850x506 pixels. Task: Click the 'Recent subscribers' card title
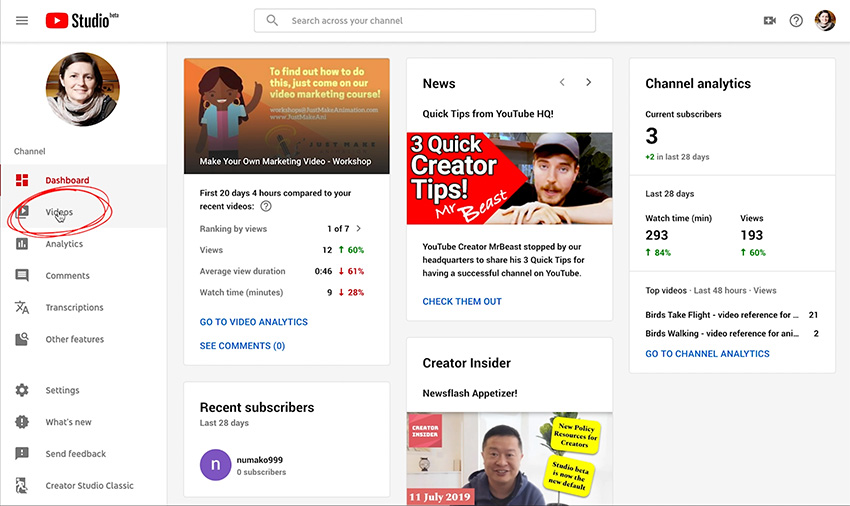[x=257, y=407]
